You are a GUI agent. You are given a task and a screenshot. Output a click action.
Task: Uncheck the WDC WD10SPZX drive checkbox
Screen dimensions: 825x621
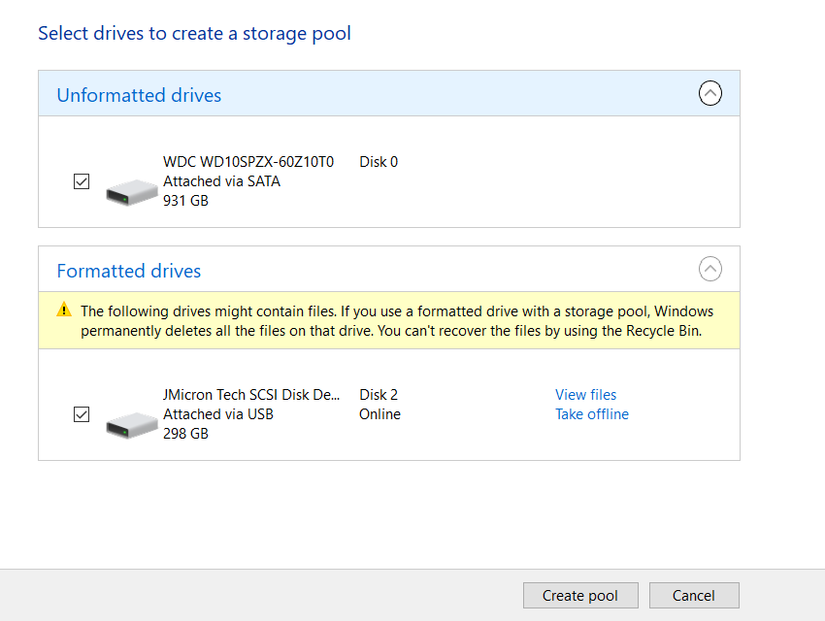(82, 182)
